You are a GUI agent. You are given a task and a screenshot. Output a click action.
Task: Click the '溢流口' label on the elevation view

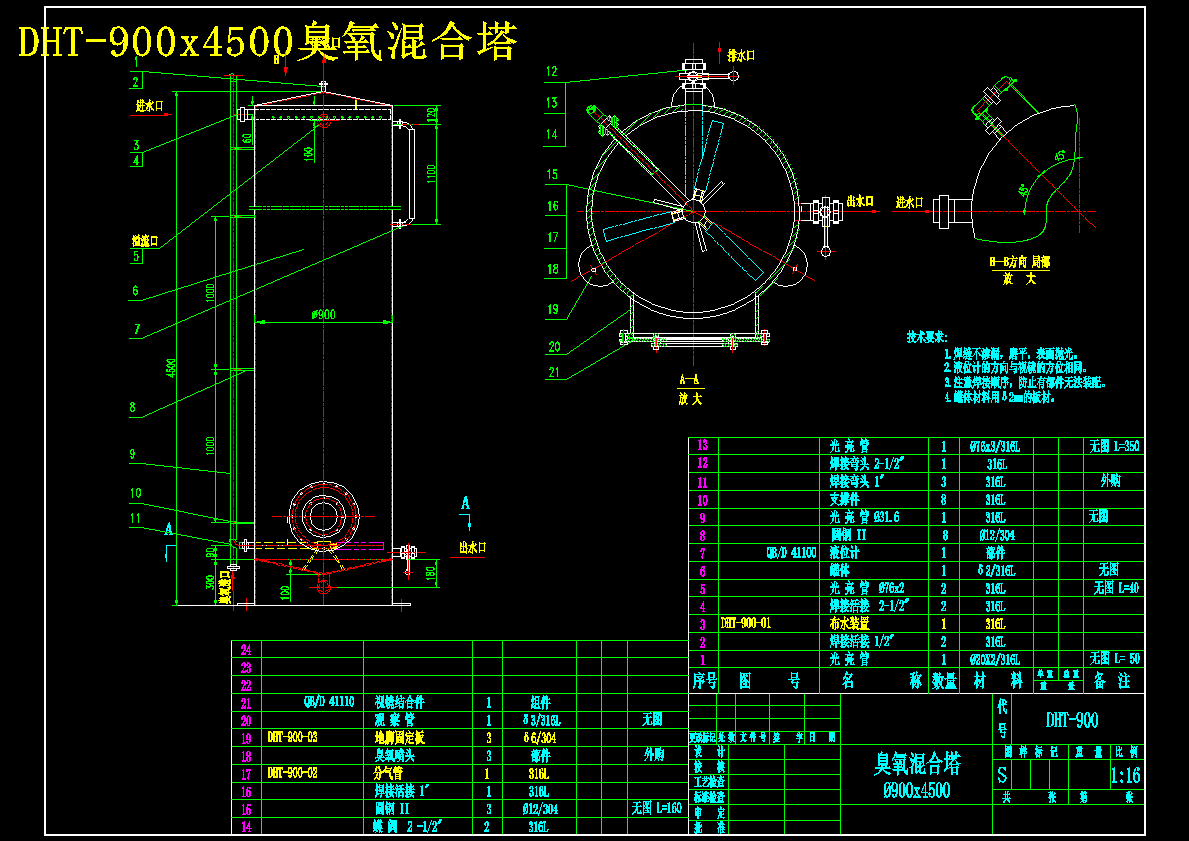pyautogui.click(x=145, y=241)
